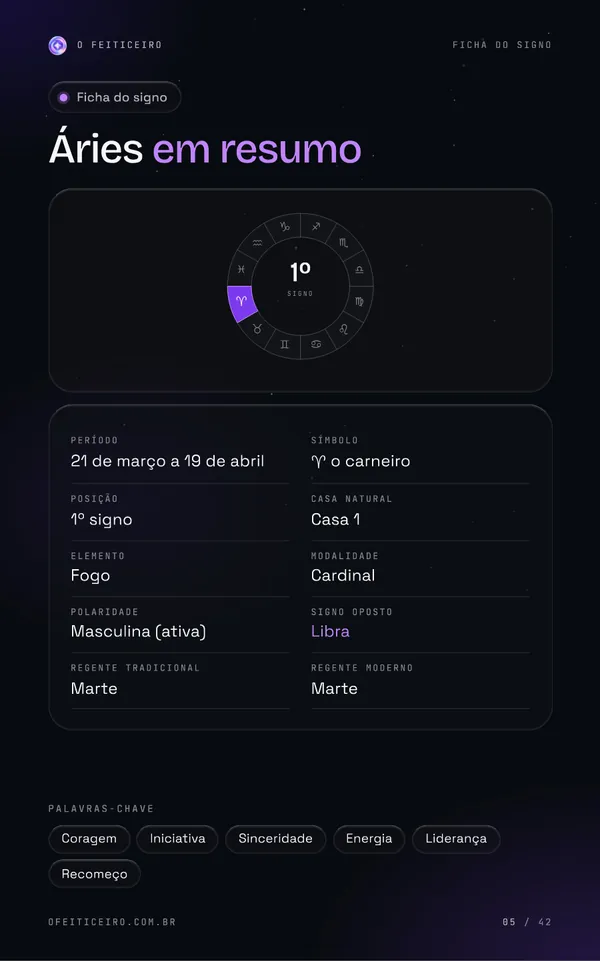This screenshot has height=961, width=600.
Task: Click the Iniciativa keyword tag
Action: click(x=178, y=838)
